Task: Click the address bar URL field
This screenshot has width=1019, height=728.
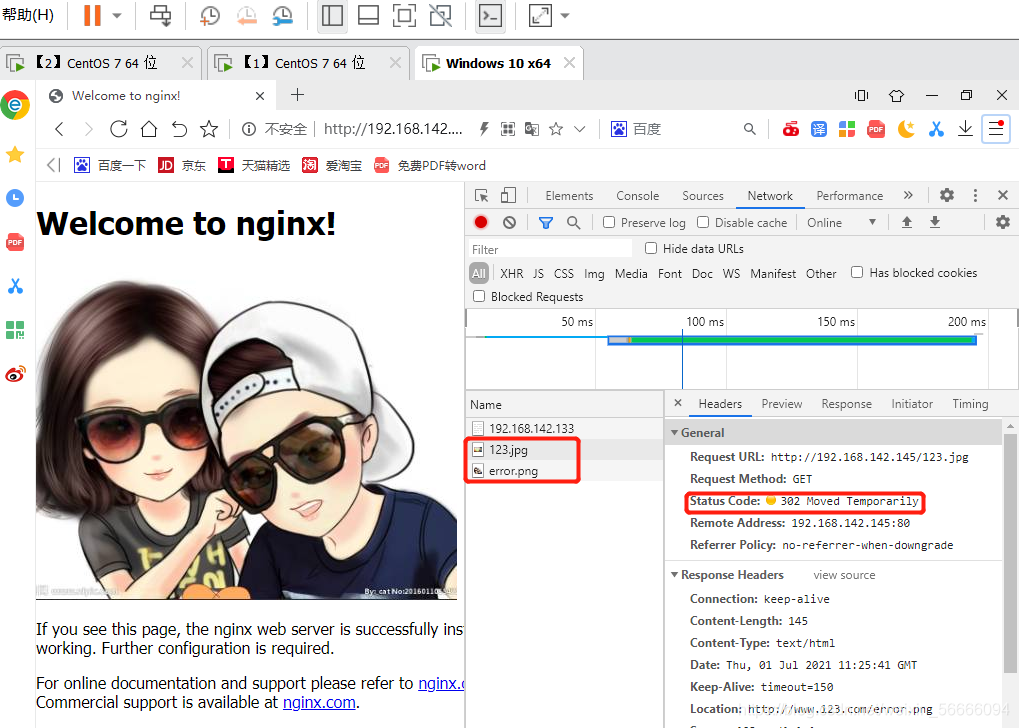Action: coord(393,129)
